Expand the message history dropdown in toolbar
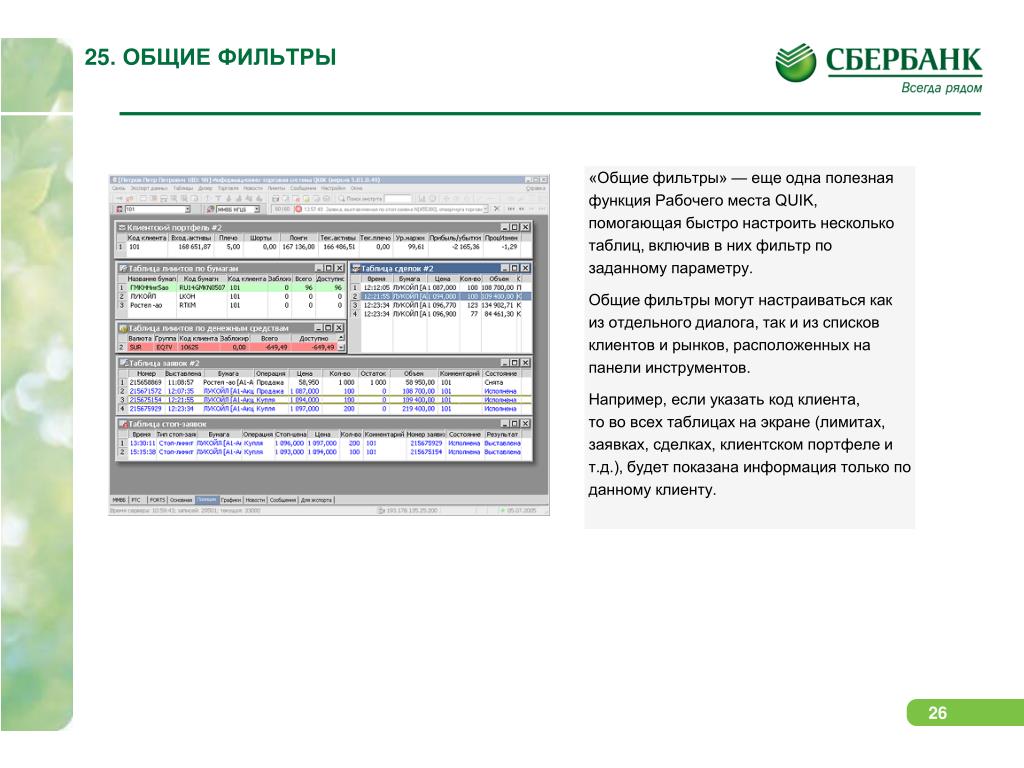Screen dimensions: 1024x768 pos(485,209)
